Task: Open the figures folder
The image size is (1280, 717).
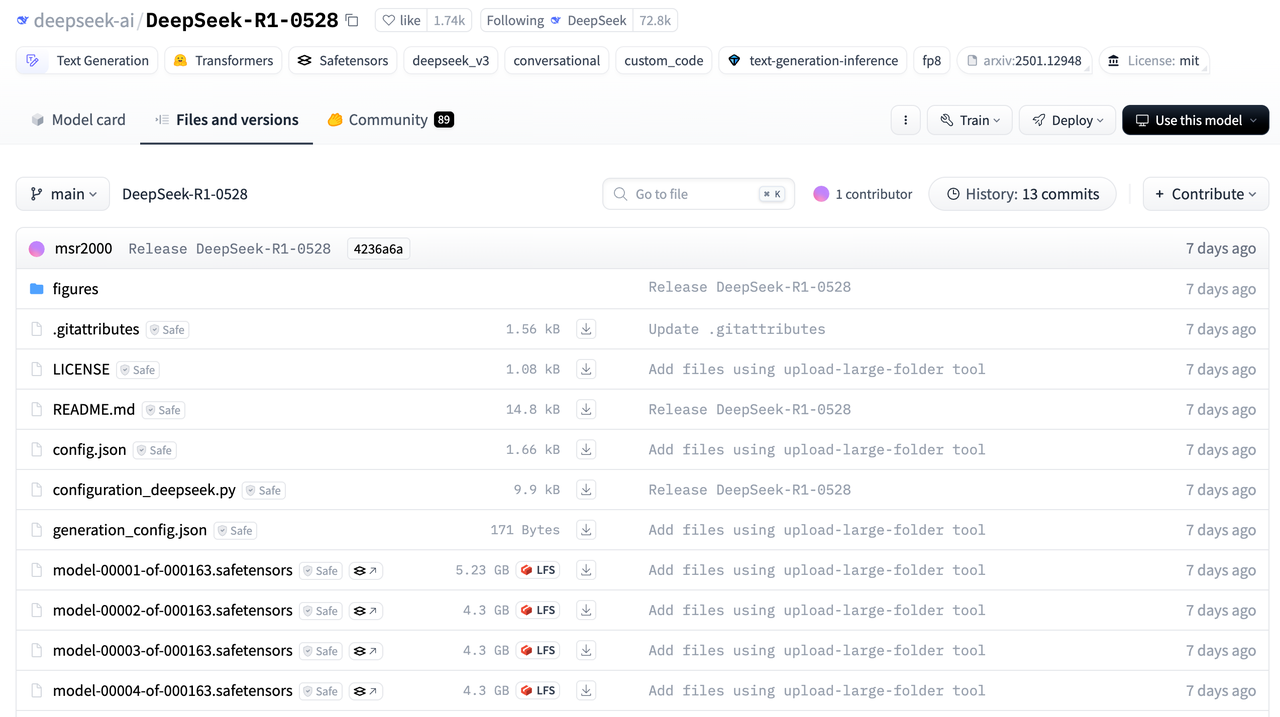Action: pyautogui.click(x=75, y=289)
